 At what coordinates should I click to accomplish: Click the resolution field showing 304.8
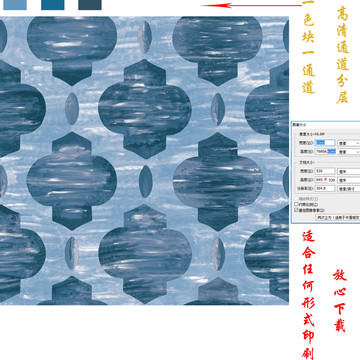[x=325, y=188]
